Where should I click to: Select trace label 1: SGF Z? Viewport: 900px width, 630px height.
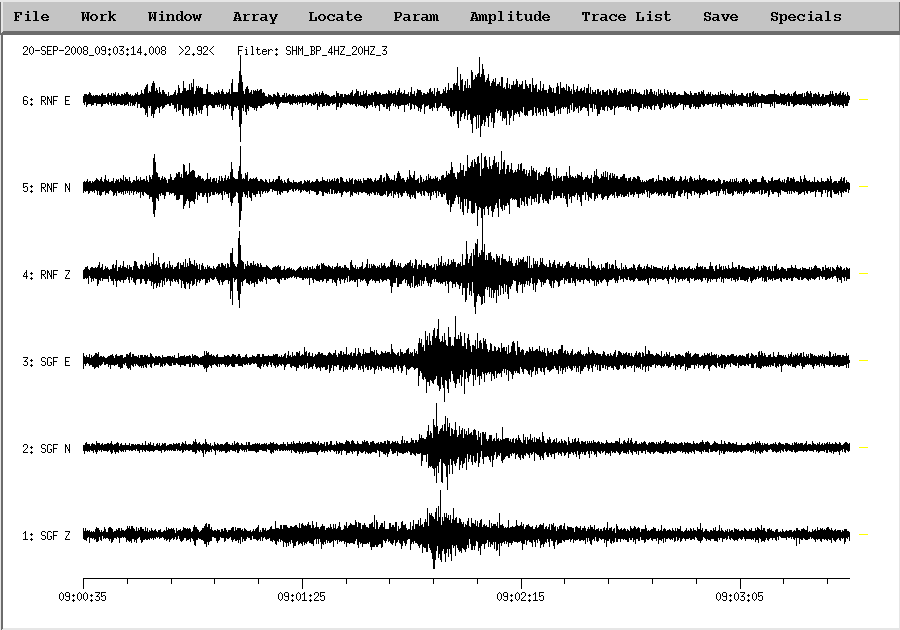pyautogui.click(x=46, y=536)
